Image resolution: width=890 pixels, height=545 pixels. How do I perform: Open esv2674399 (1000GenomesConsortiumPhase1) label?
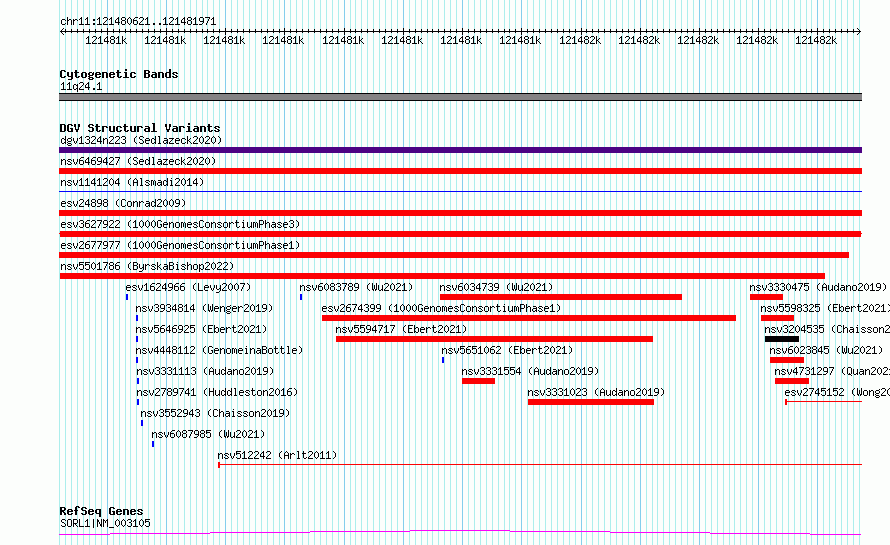441,308
